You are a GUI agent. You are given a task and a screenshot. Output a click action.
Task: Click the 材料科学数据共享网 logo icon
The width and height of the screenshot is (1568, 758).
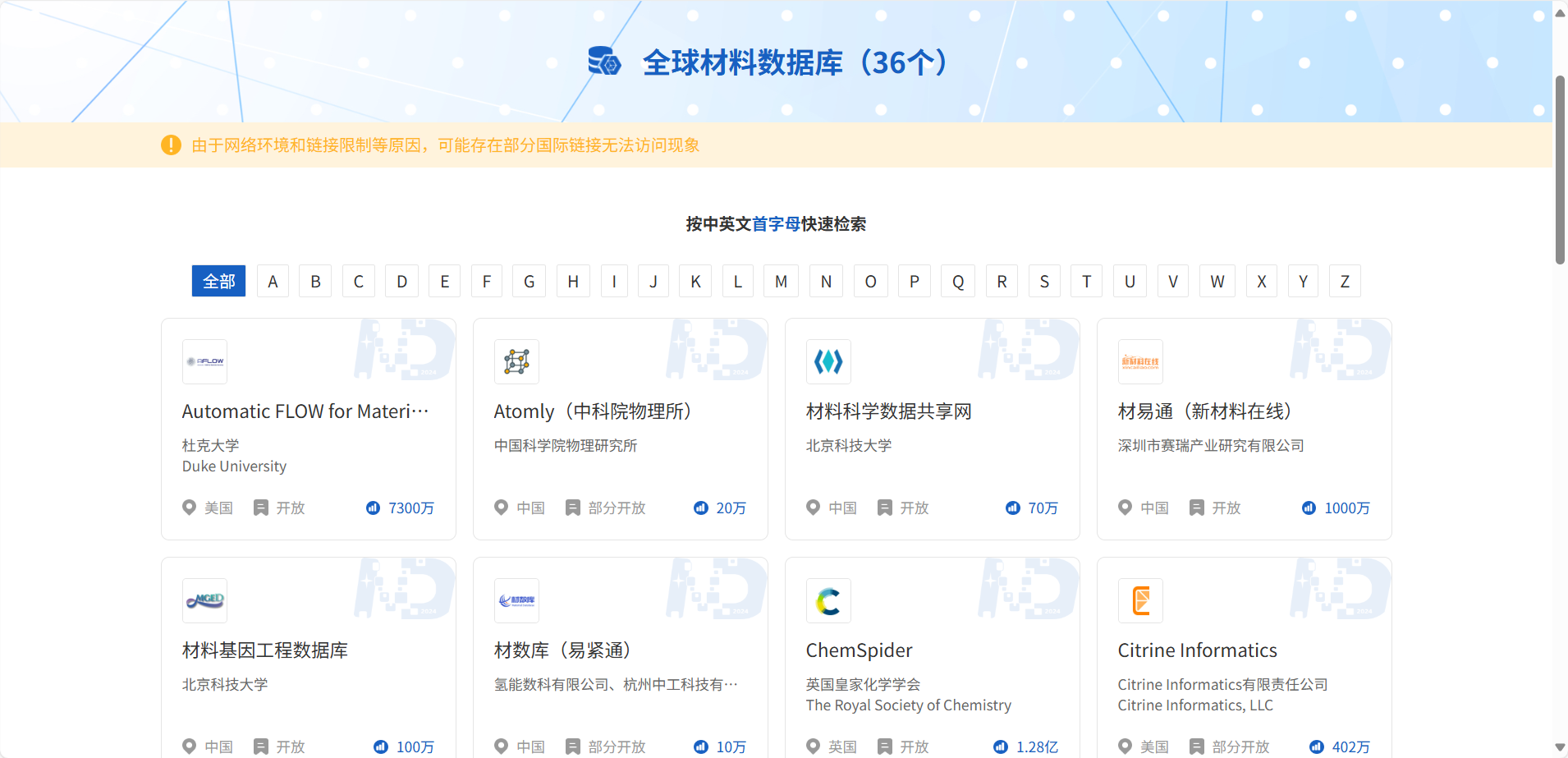click(828, 361)
